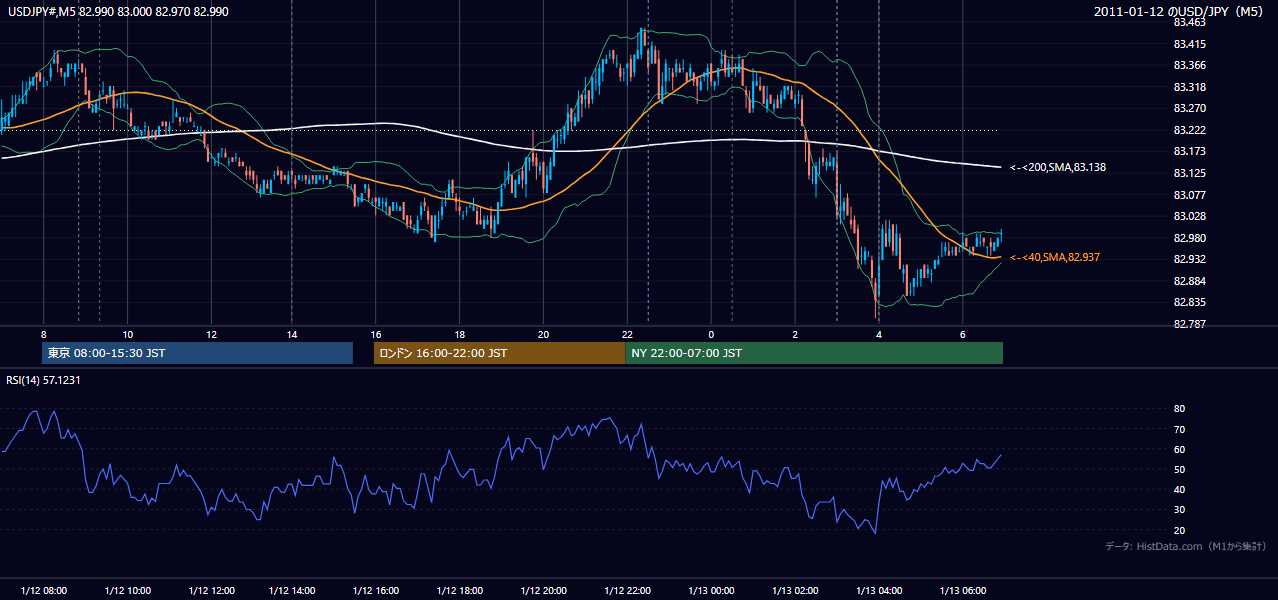Select the ロンドン 16:00-22:00 JST session bar
Image resolution: width=1278 pixels, height=600 pixels.
tap(499, 353)
